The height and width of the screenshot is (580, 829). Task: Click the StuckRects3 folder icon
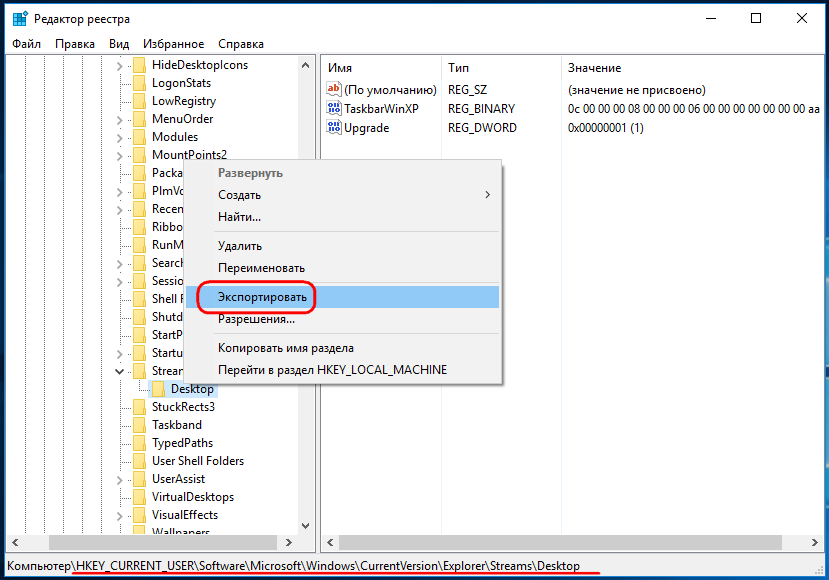pos(140,407)
